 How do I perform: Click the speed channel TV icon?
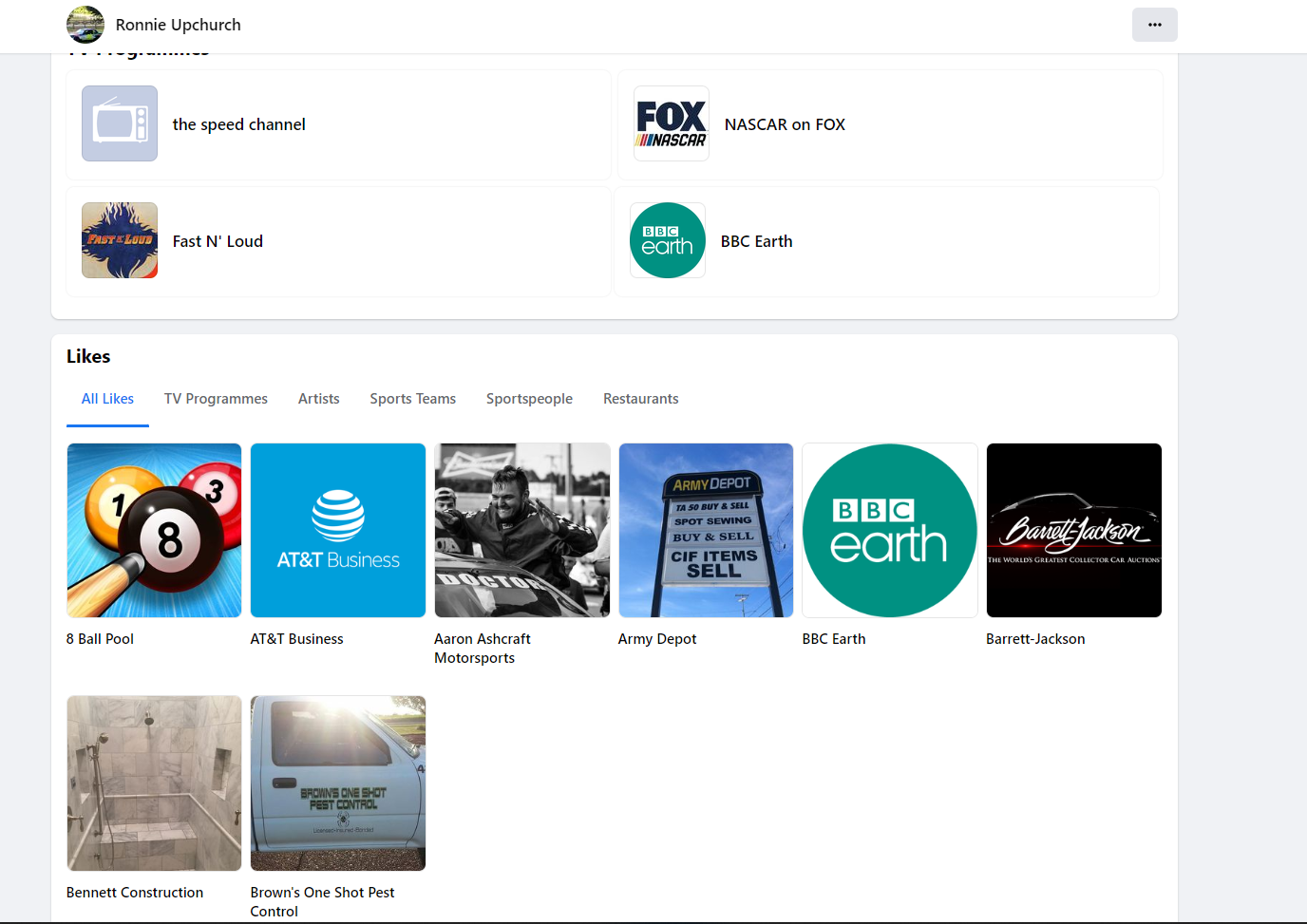pos(120,123)
